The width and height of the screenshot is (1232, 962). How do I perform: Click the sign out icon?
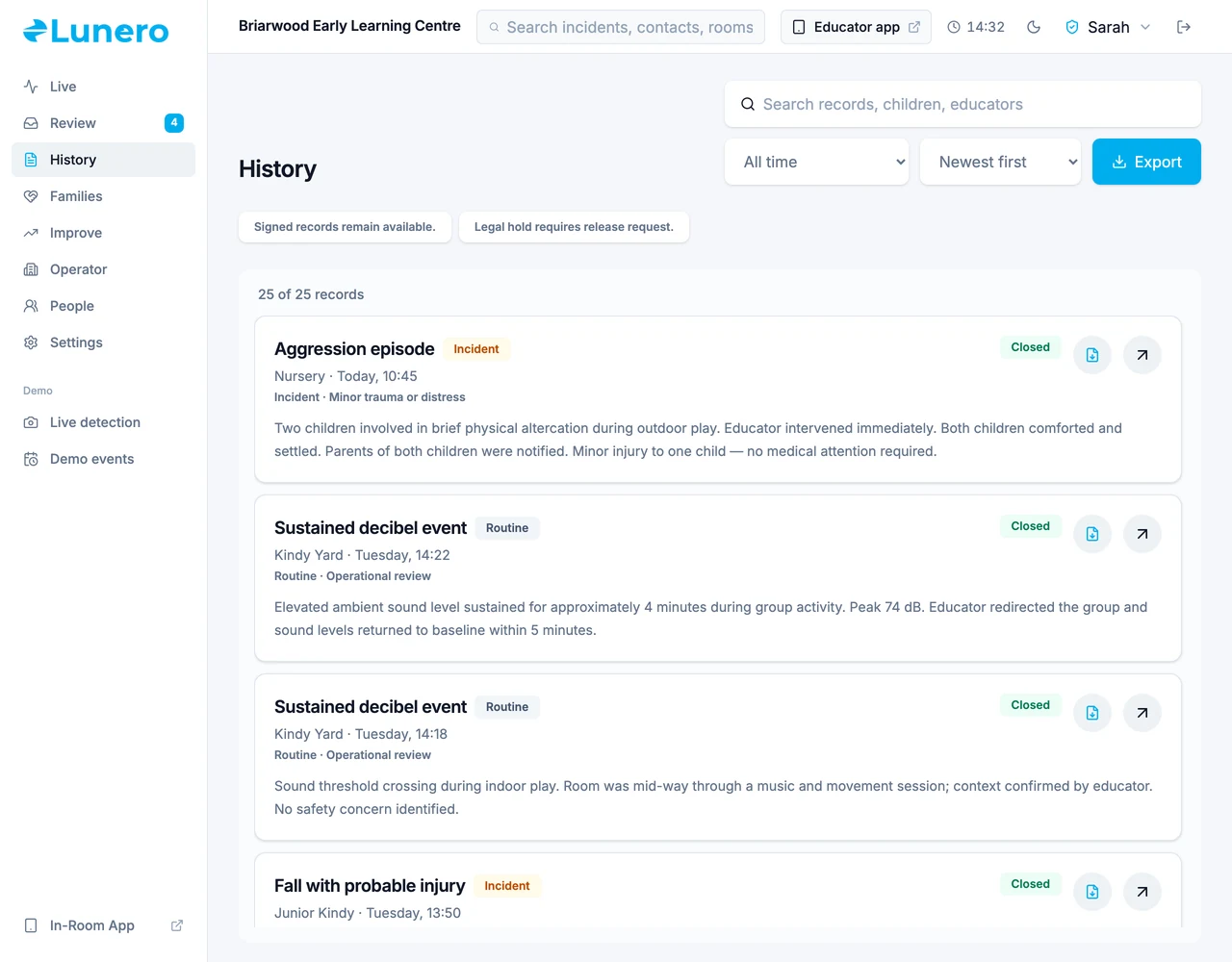click(x=1184, y=27)
